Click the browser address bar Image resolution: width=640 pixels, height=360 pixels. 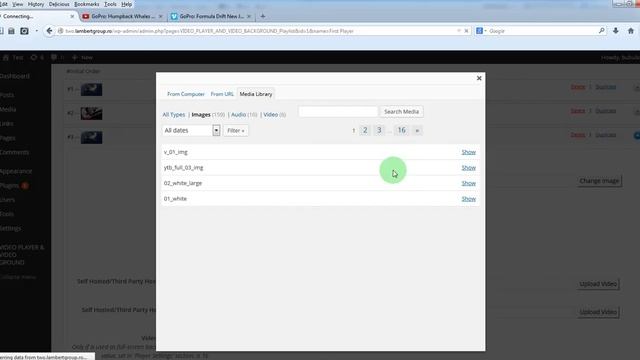click(x=257, y=31)
